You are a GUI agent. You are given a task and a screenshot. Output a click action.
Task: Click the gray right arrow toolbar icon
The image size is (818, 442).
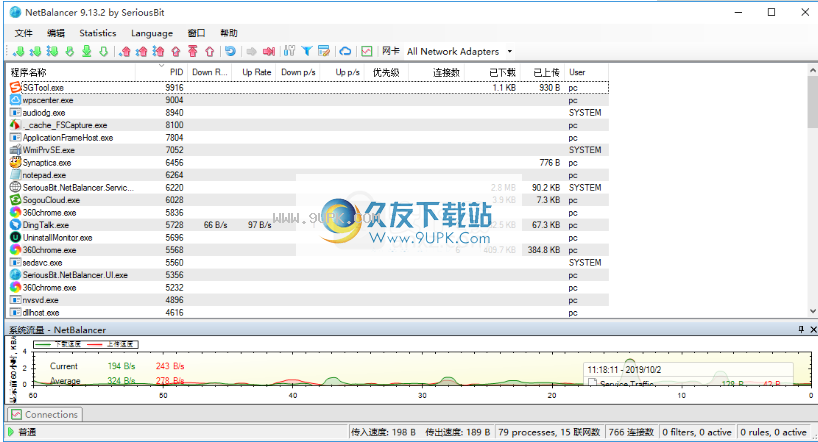point(251,51)
